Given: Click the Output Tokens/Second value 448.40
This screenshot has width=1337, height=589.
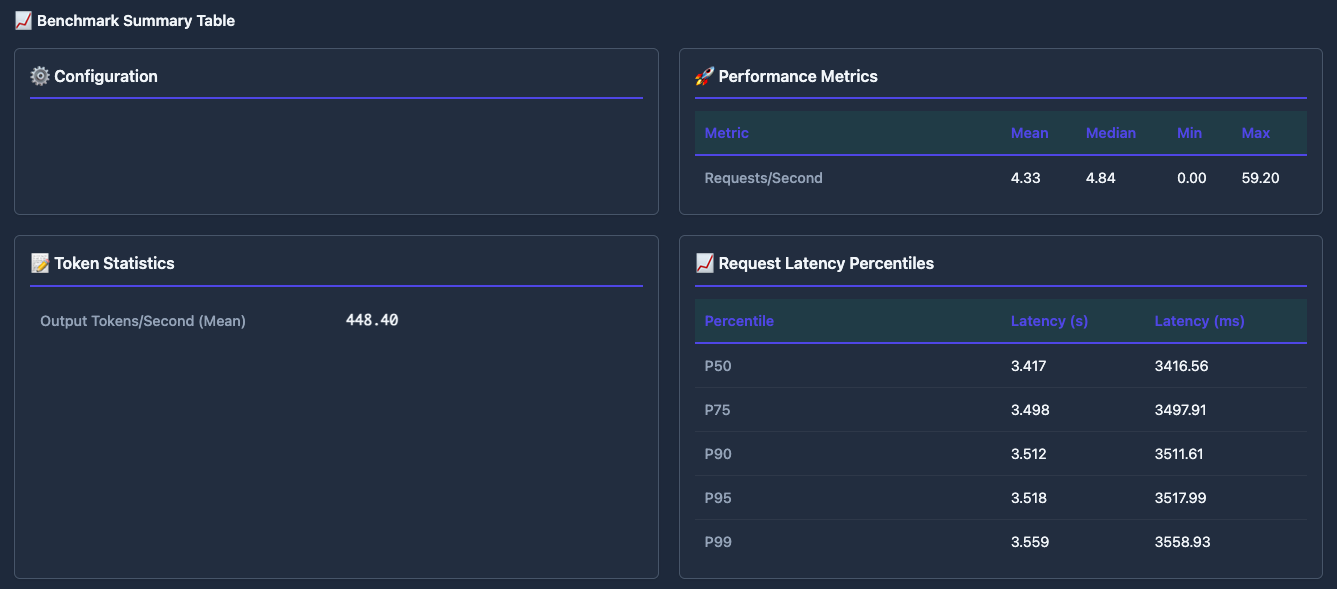Looking at the screenshot, I should coord(372,320).
